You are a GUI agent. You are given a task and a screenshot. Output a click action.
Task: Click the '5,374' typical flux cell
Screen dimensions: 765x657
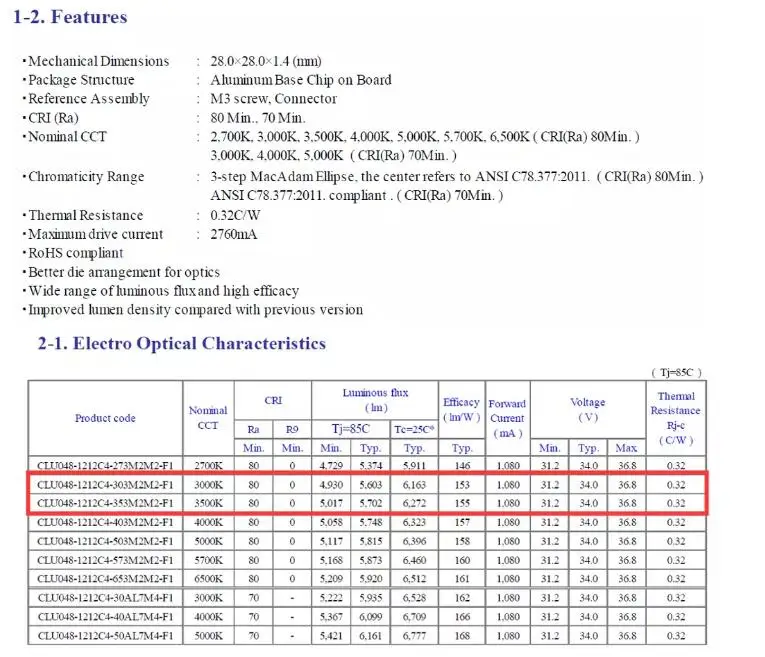point(371,466)
